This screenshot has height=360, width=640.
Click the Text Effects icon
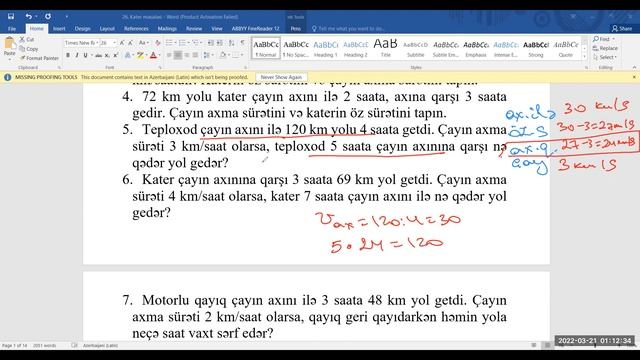128,55
